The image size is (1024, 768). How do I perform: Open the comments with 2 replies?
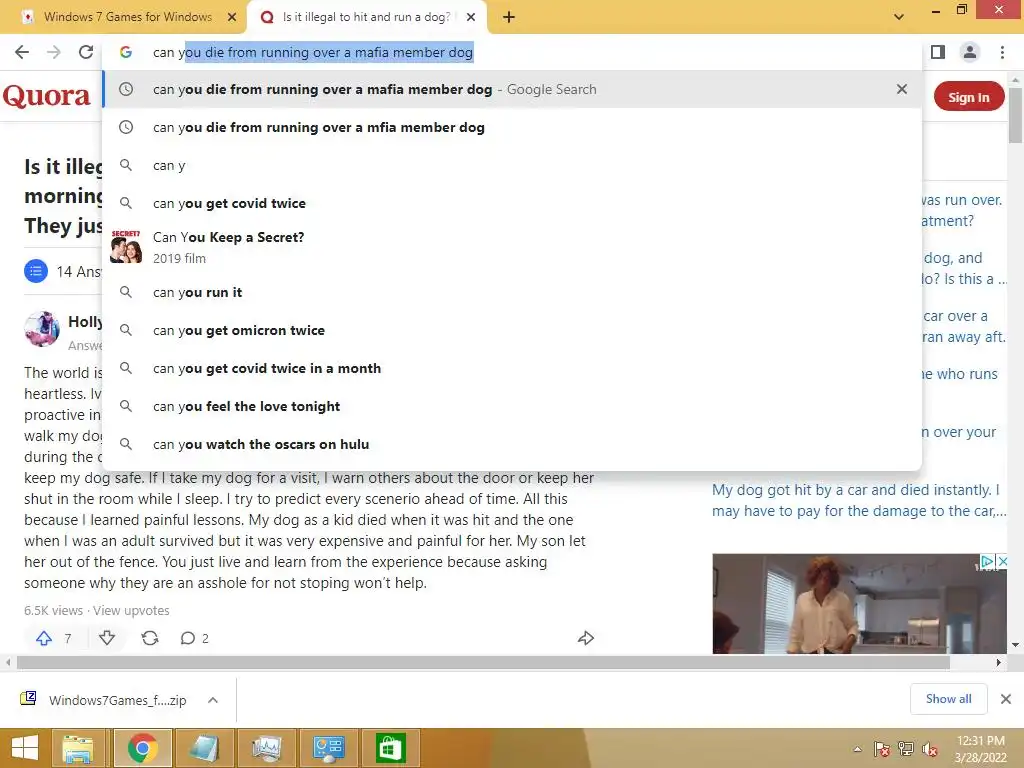195,638
